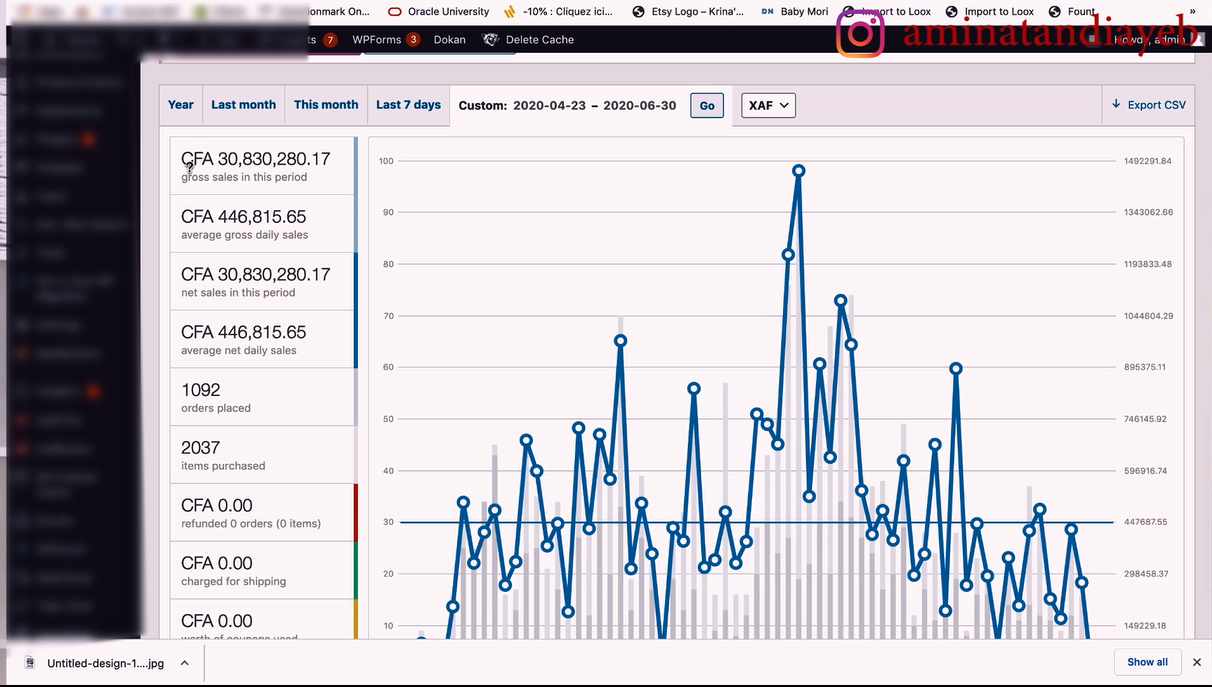Click the Oracle University bookmark icon
Screen dimensions: 1212x687
pos(394,12)
